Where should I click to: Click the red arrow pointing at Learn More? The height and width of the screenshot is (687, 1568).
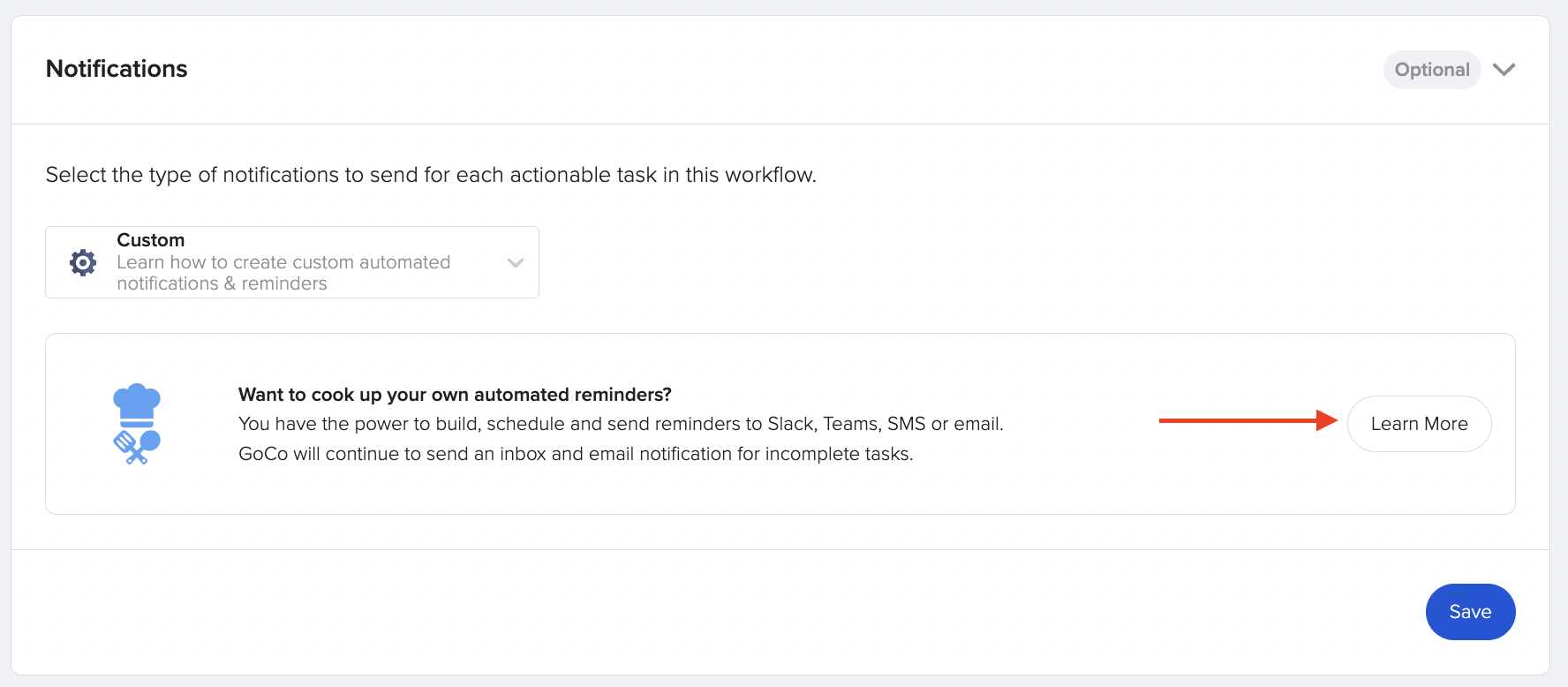1245,422
